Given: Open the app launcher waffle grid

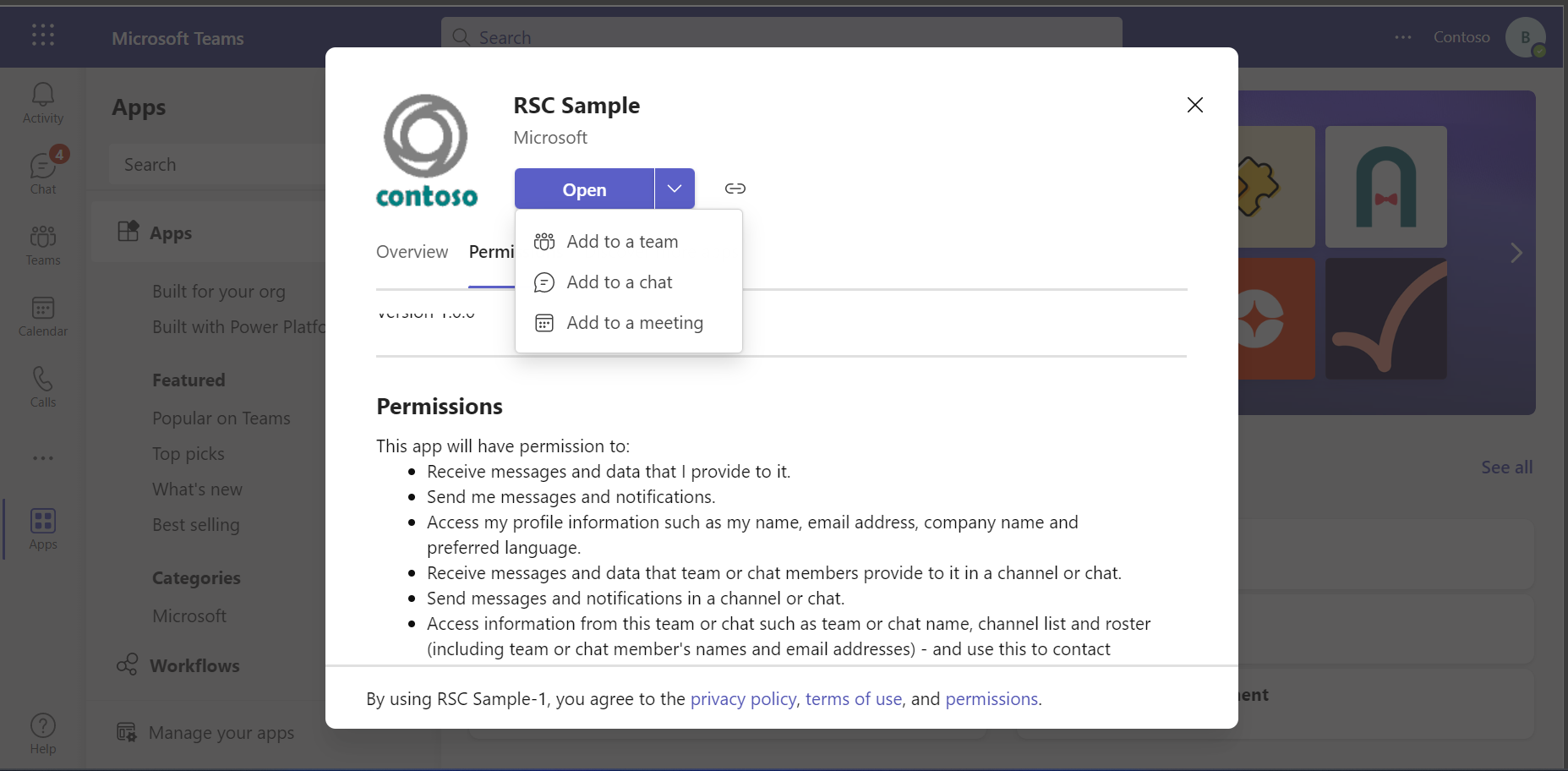Looking at the screenshot, I should (43, 36).
